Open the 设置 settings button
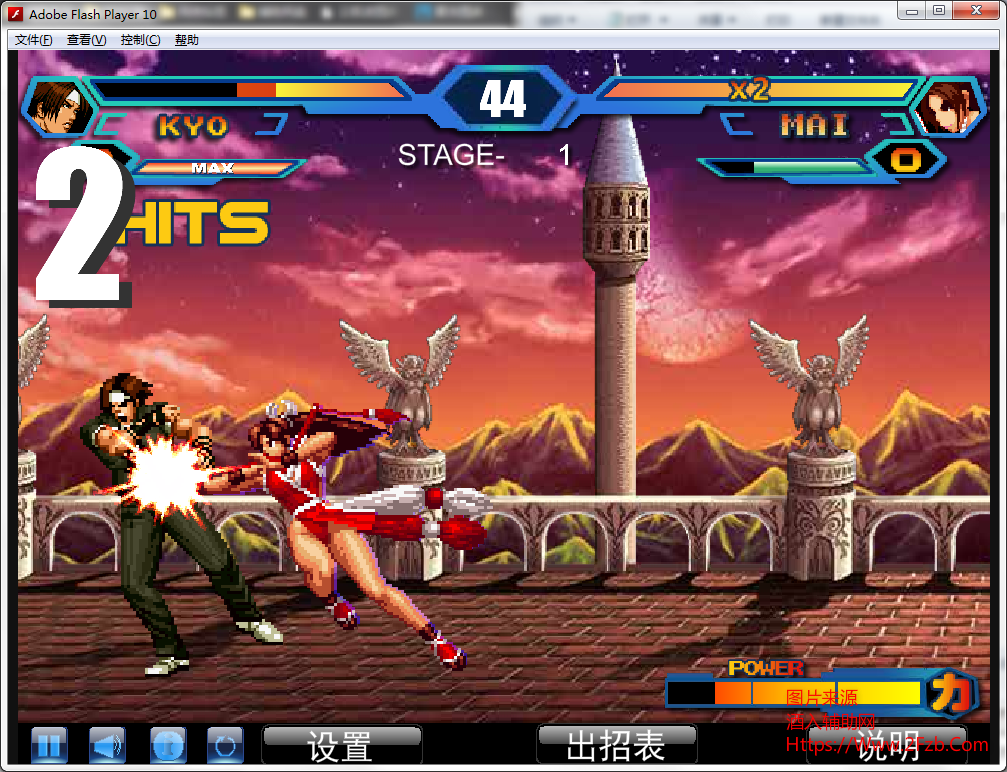Viewport: 1007px width, 772px height. 342,746
